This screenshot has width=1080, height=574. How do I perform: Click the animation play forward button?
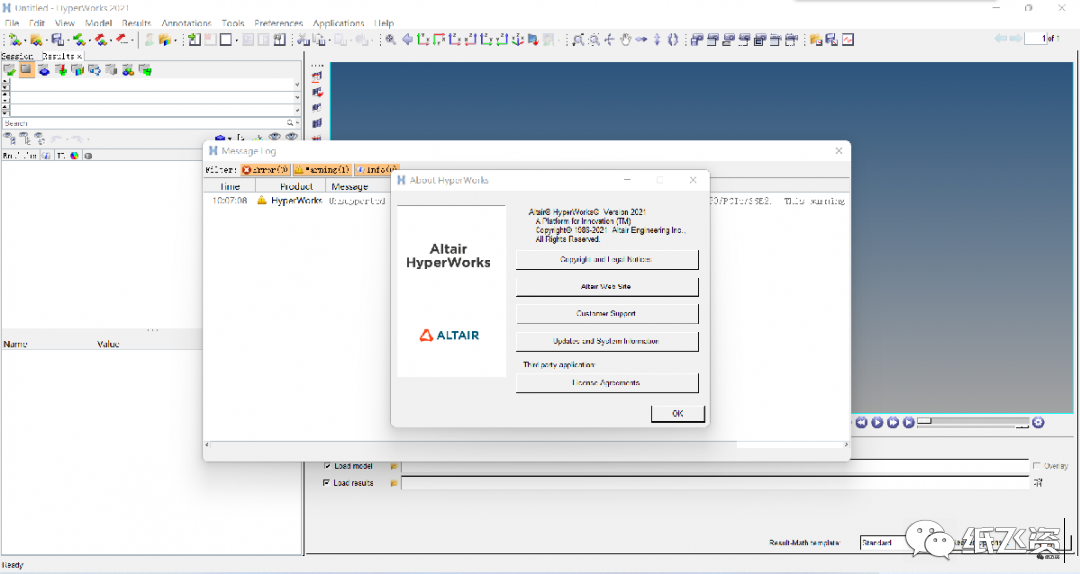[x=877, y=423]
